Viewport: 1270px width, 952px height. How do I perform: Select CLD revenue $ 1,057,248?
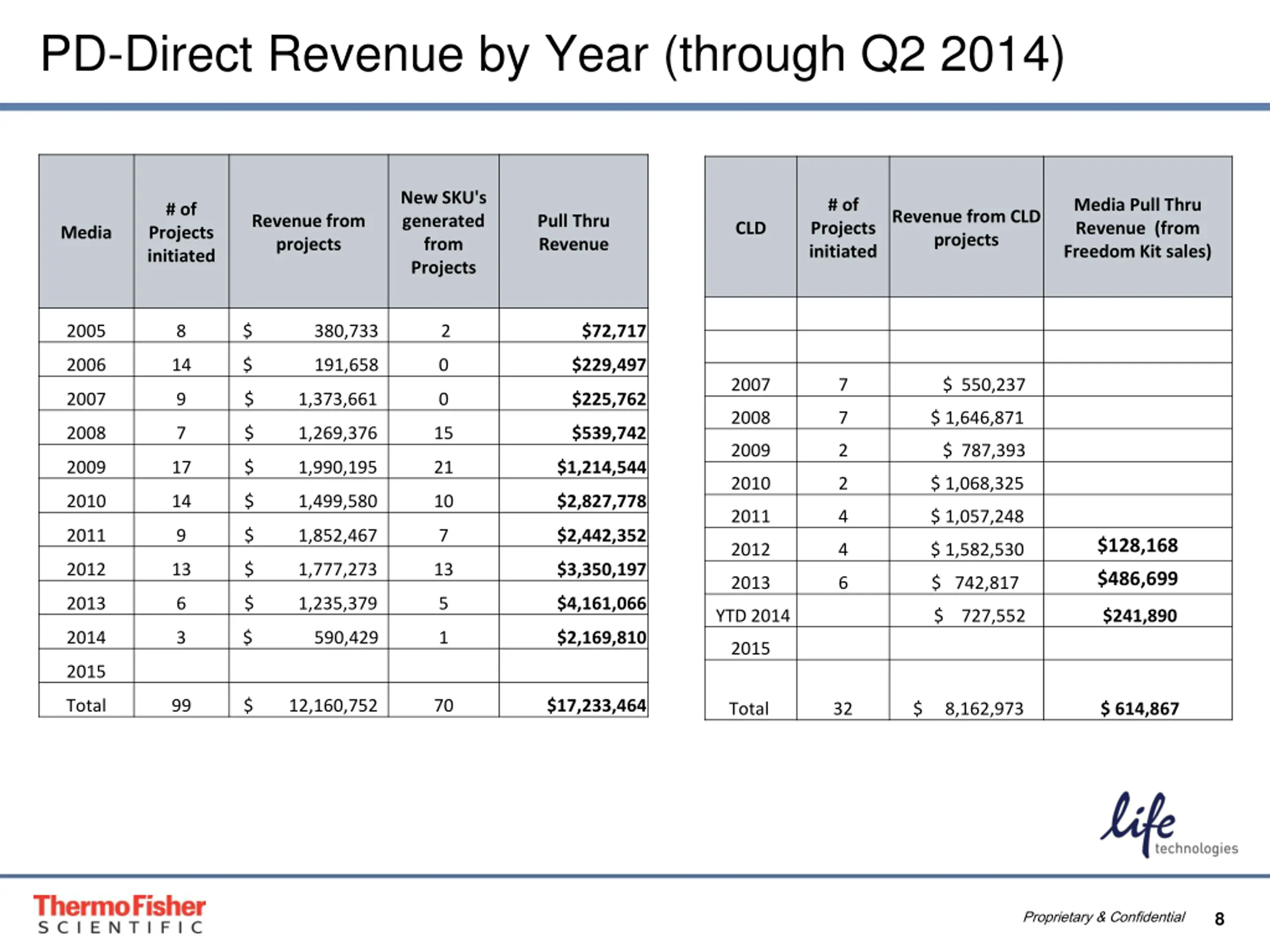point(977,517)
